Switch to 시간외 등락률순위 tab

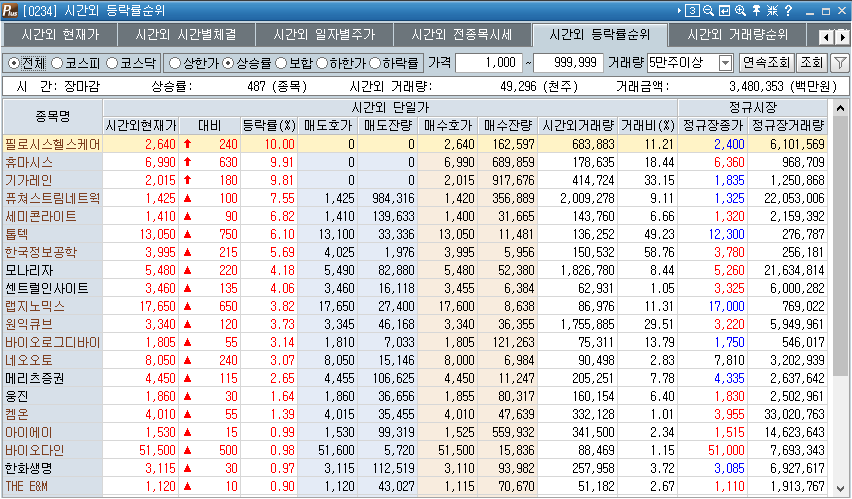tap(600, 35)
